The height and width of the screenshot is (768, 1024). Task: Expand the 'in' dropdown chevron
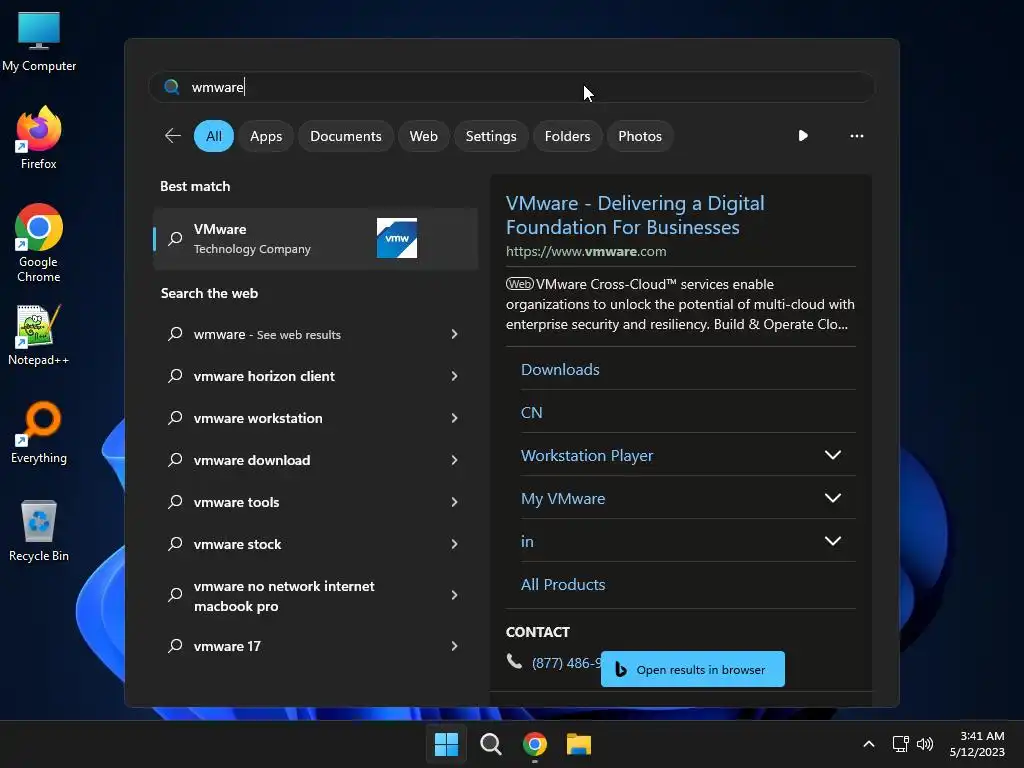[833, 541]
